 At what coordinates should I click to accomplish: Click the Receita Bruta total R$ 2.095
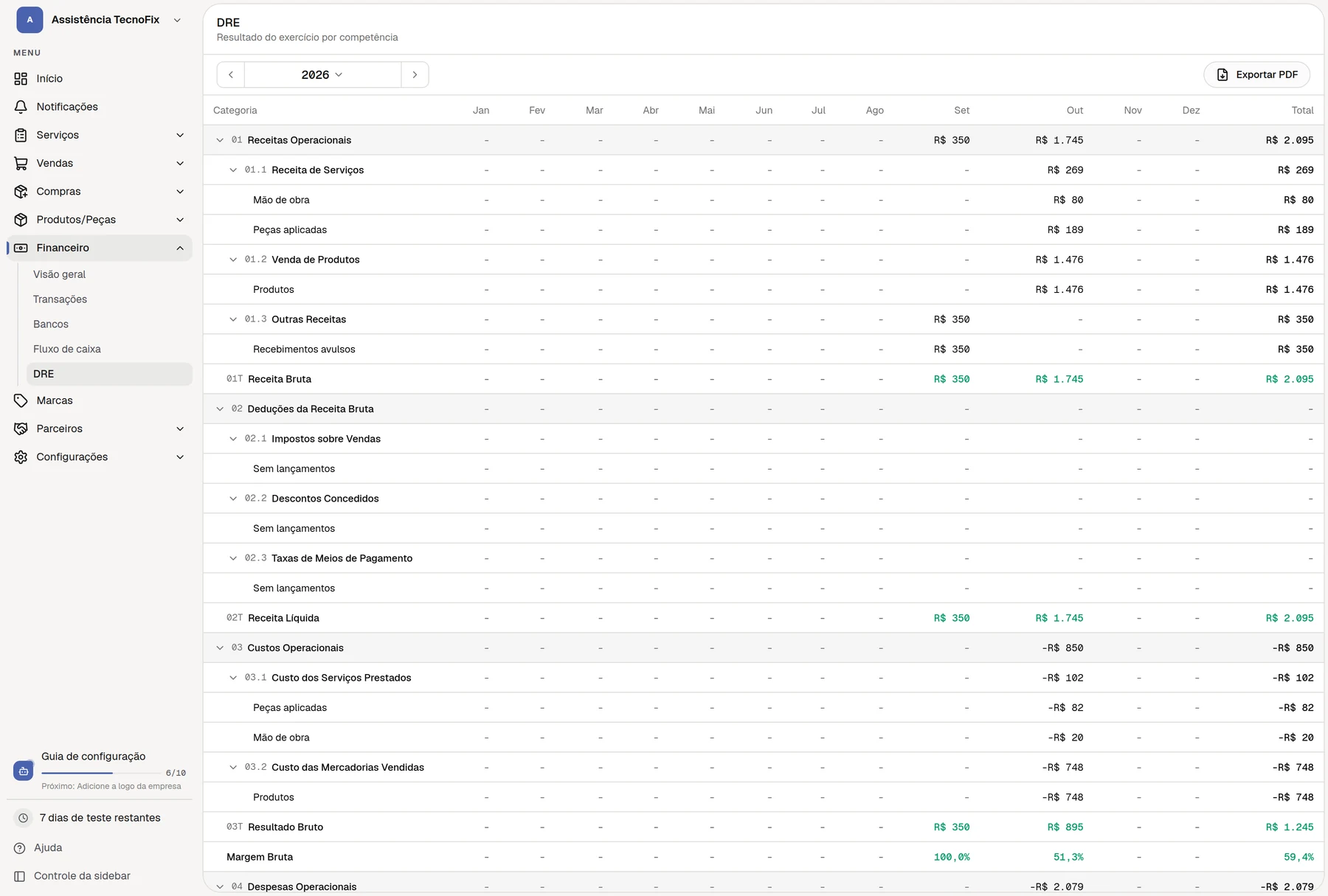pos(1290,379)
